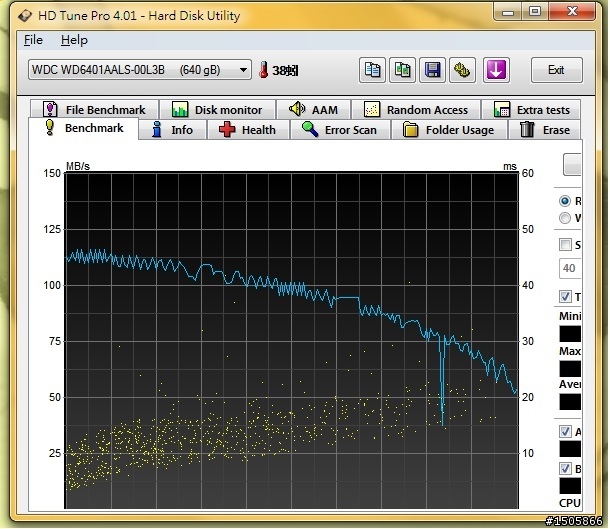Open the AAM tab

(313, 109)
